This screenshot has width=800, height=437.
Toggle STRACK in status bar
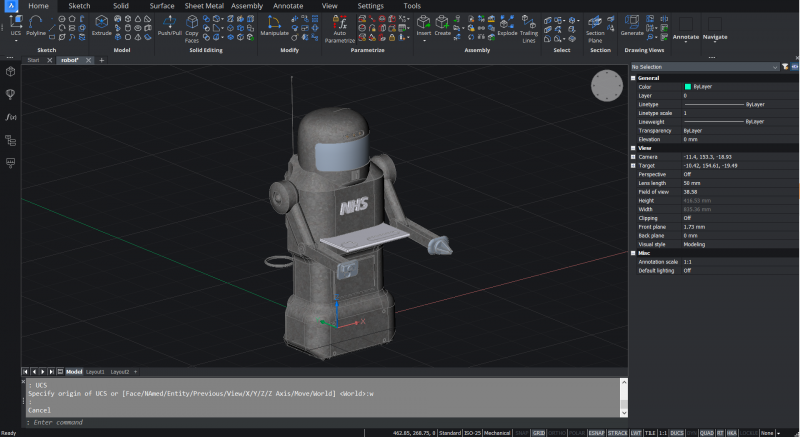(617, 433)
